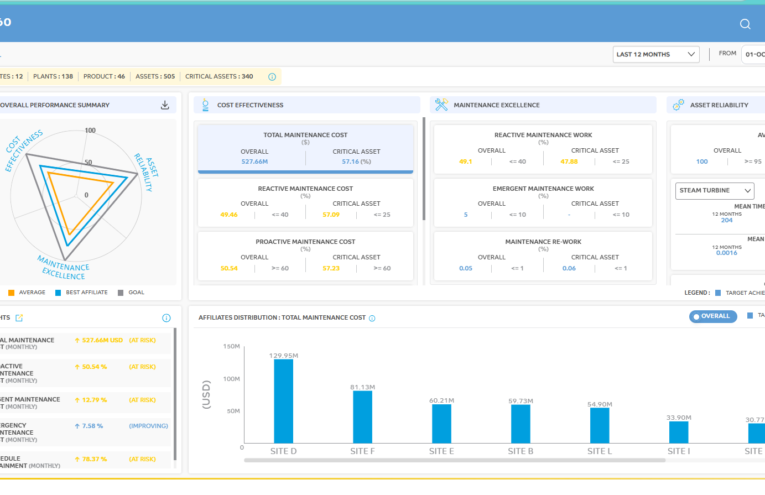The width and height of the screenshot is (765, 495).
Task: Open the insights panel export icon
Action: pos(19,318)
